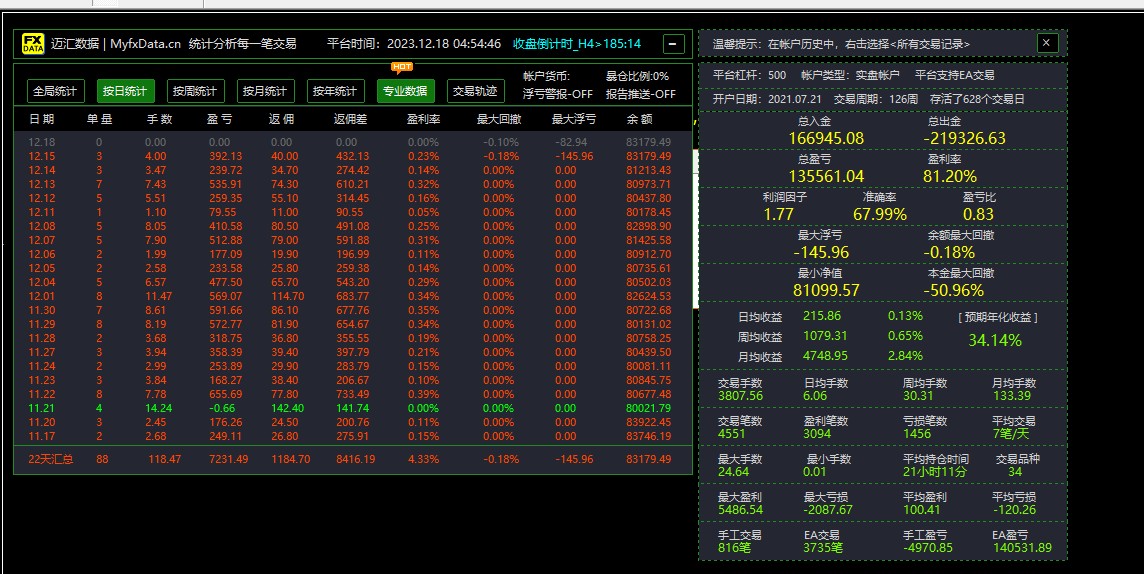Select the 12.15 date row
The width and height of the screenshot is (1144, 574).
pos(352,156)
